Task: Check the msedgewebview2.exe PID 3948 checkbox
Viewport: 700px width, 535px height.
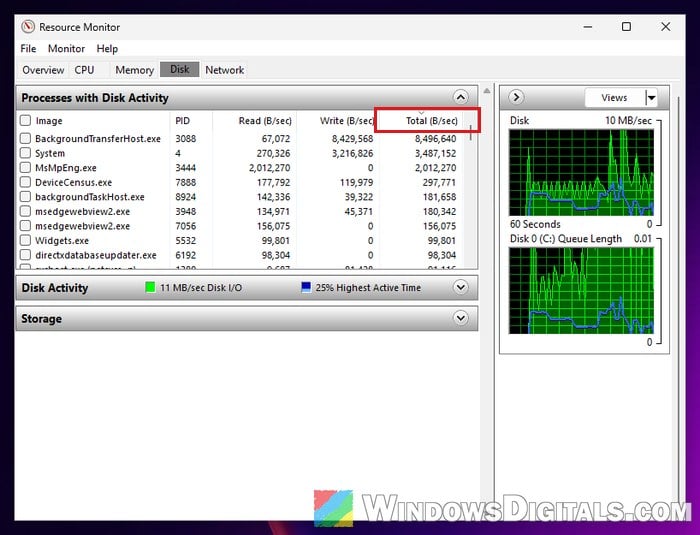Action: tap(25, 211)
